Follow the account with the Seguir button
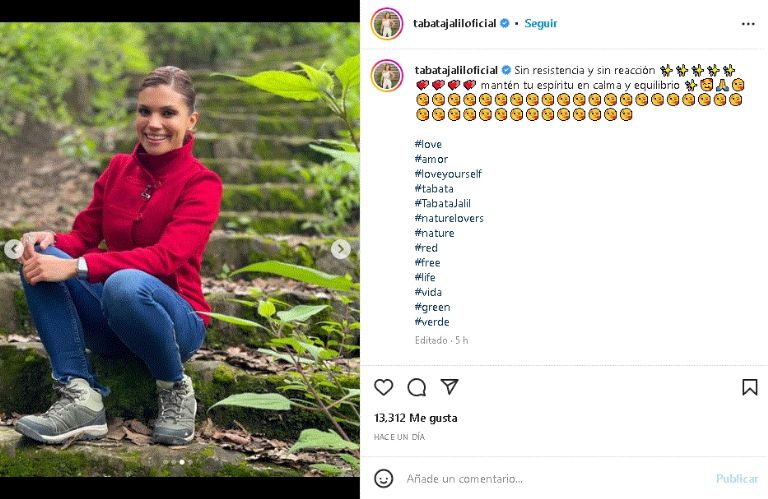The width and height of the screenshot is (768, 499). (x=541, y=23)
